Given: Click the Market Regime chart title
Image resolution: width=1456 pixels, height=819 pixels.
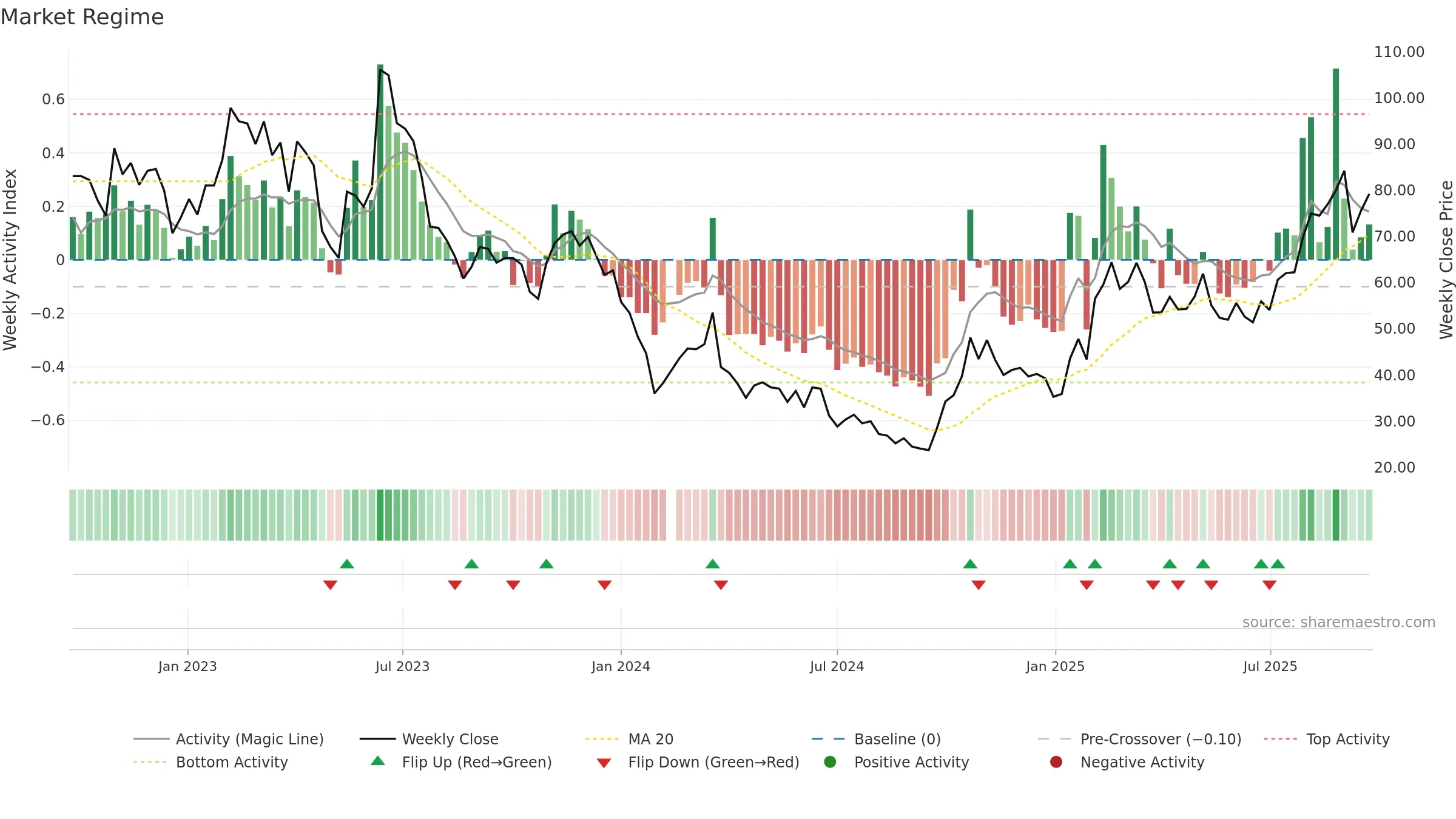Looking at the screenshot, I should coord(82,17).
